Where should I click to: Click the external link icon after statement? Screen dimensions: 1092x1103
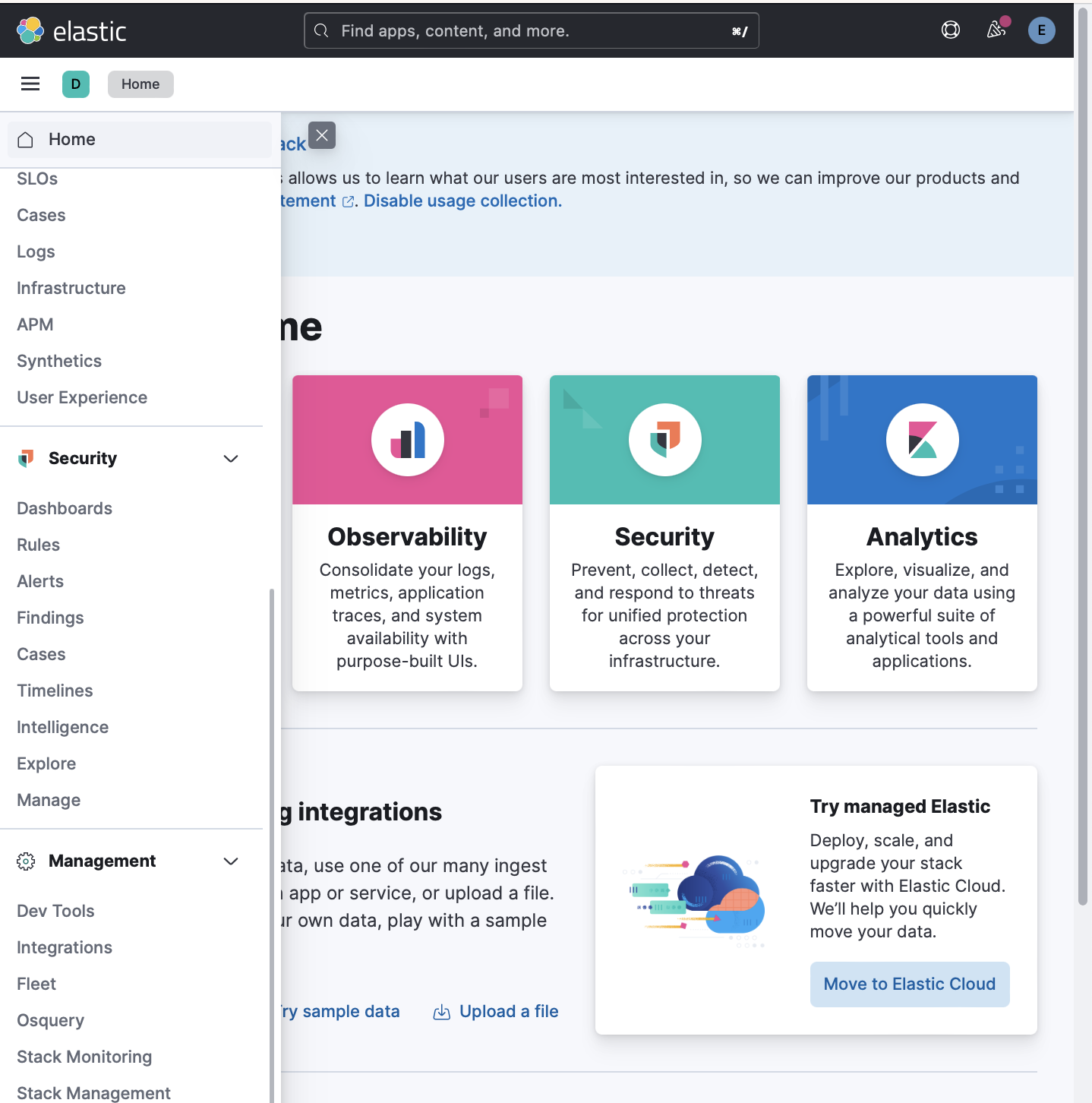349,201
